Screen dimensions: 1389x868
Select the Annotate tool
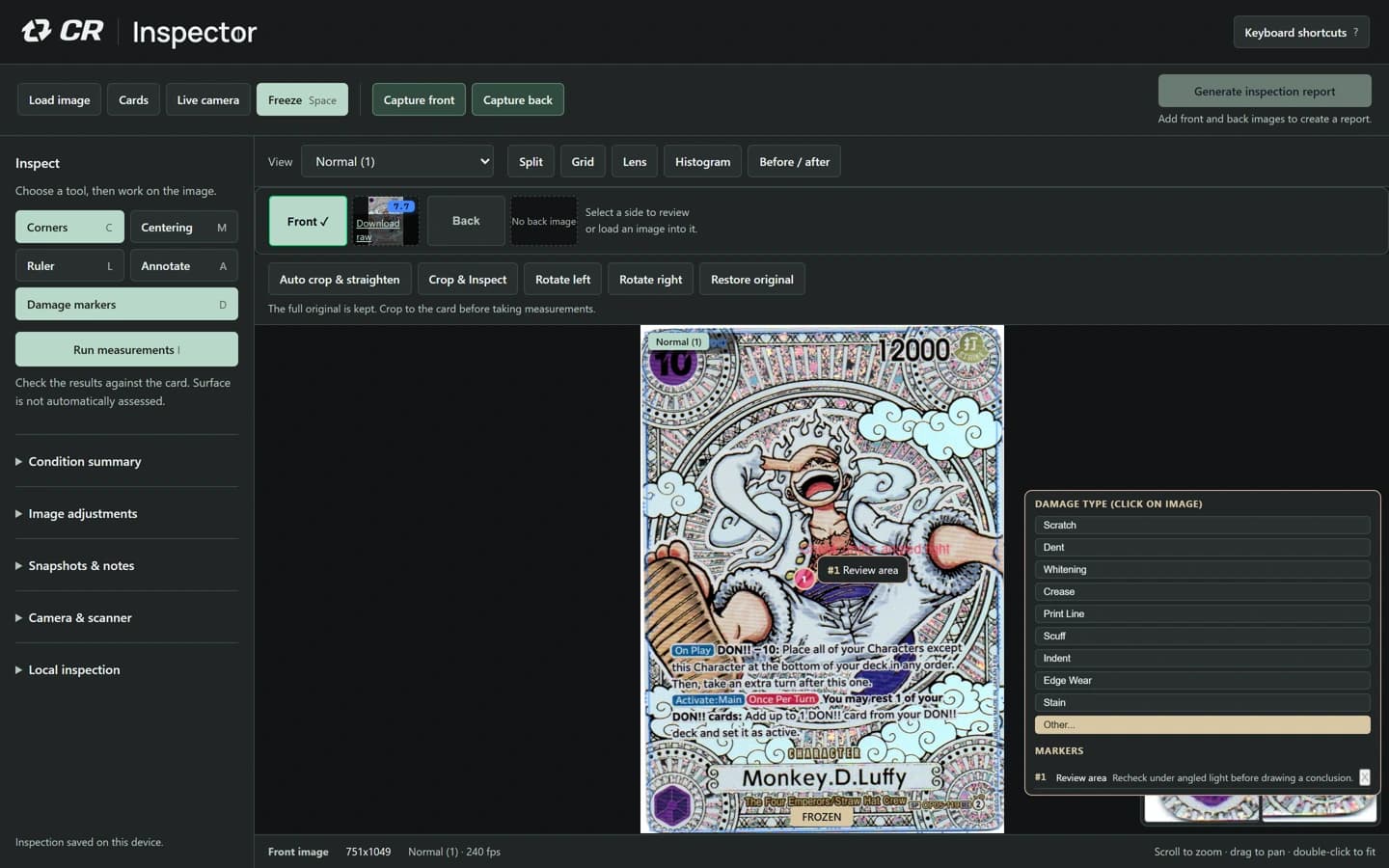183,265
